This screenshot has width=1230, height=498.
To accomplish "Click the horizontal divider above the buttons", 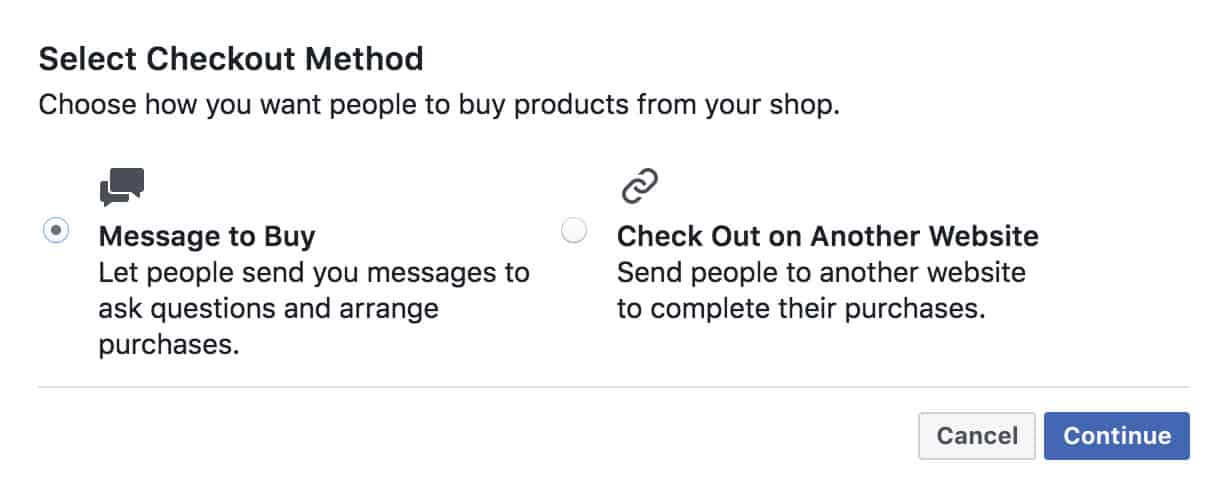I will (x=613, y=386).
